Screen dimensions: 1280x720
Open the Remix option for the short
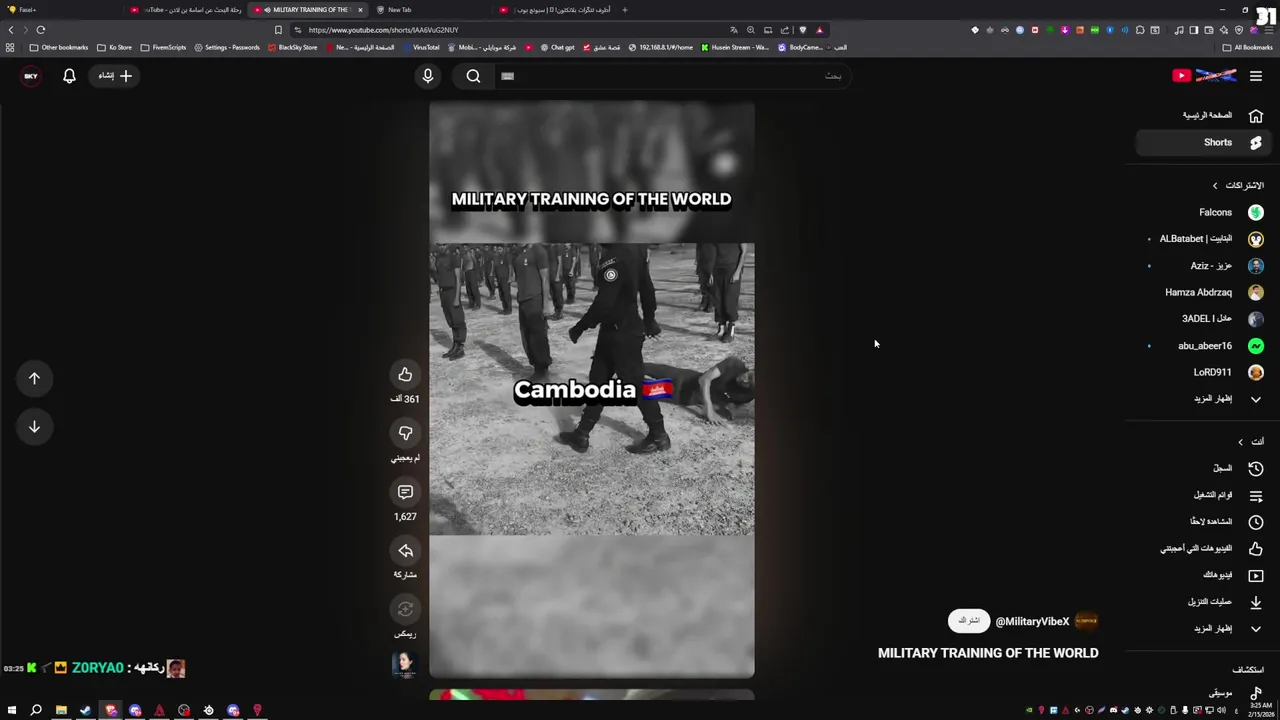point(405,609)
